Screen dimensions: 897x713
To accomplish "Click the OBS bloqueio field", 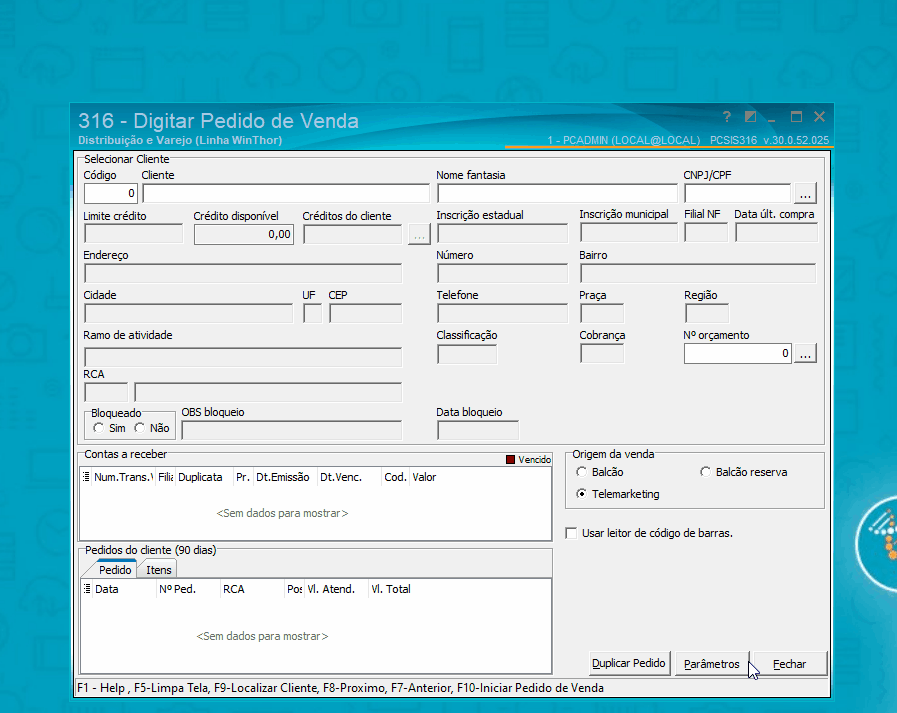I will [x=291, y=430].
